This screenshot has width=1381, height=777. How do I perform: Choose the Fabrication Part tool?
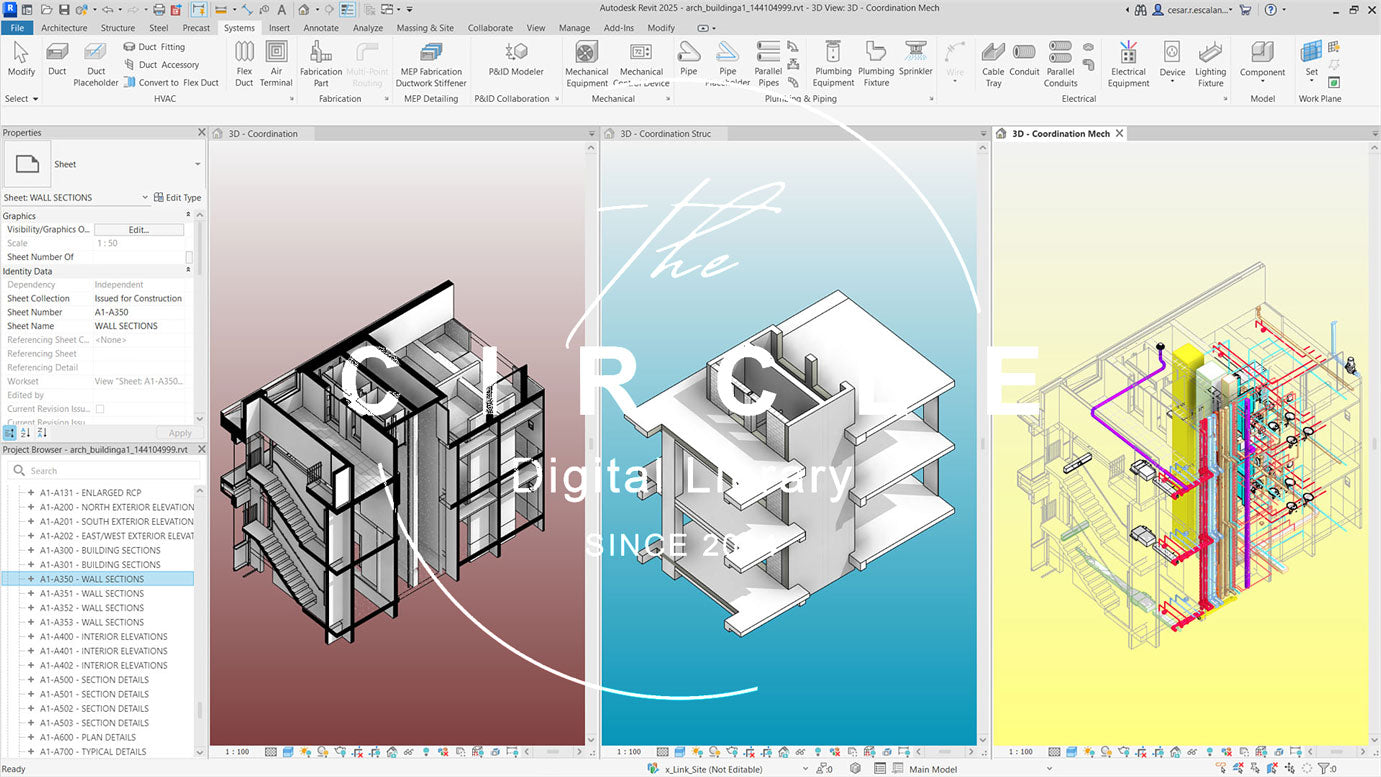coord(321,64)
